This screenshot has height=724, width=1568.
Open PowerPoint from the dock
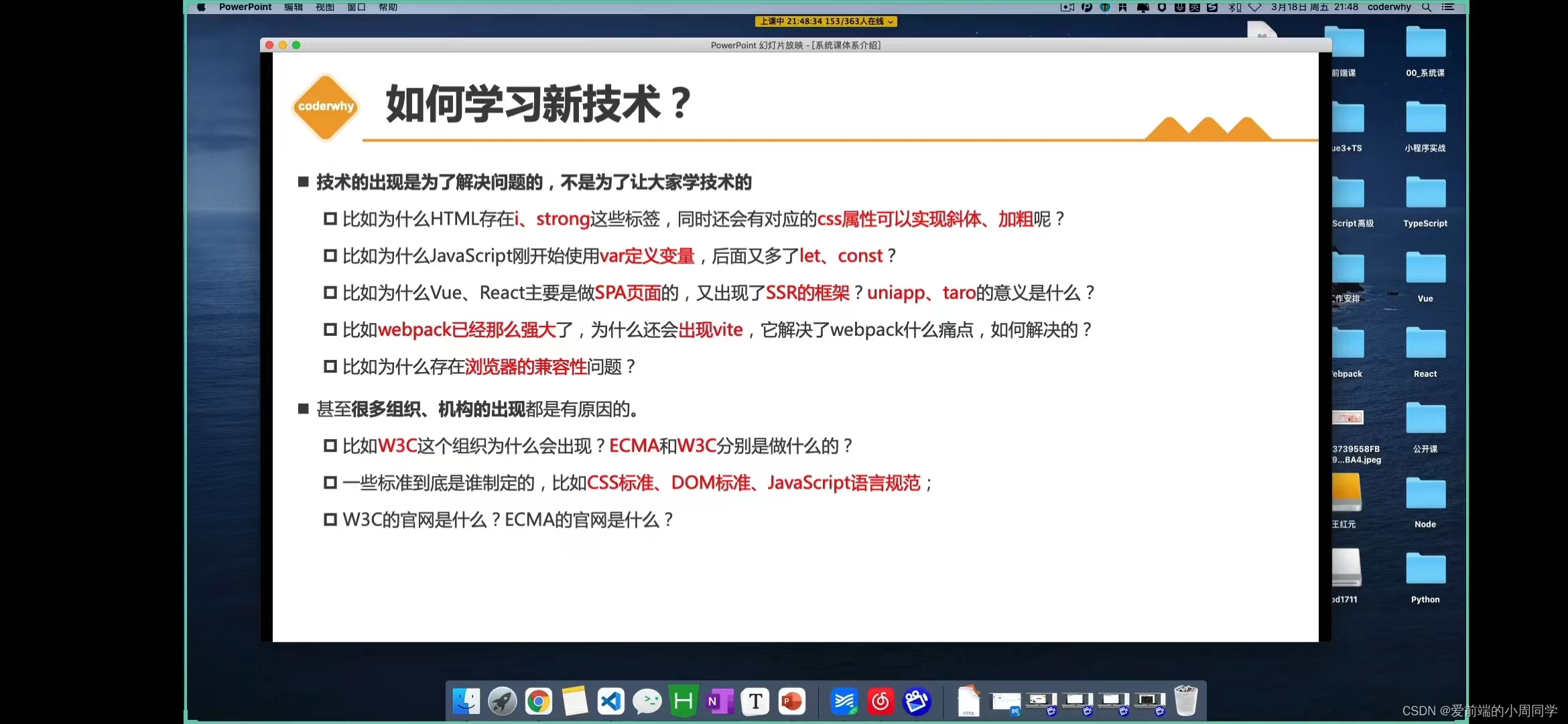pos(791,702)
